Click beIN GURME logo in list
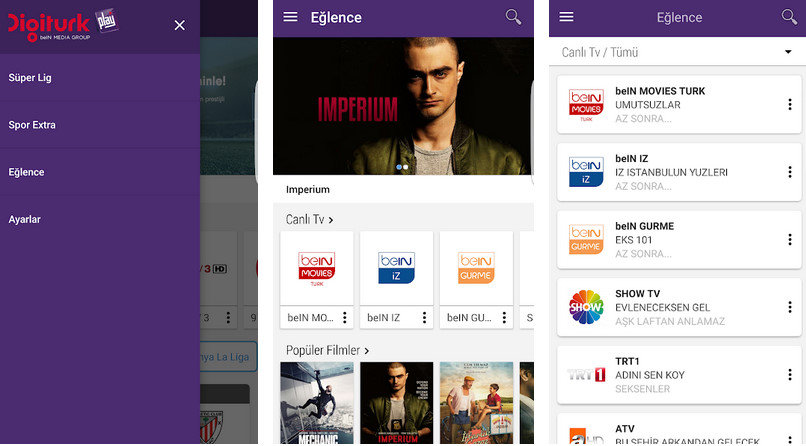Viewport: 806px width, 446px height. click(586, 239)
